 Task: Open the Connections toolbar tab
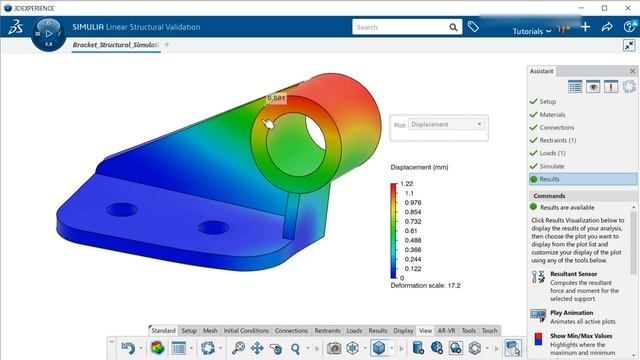click(291, 331)
